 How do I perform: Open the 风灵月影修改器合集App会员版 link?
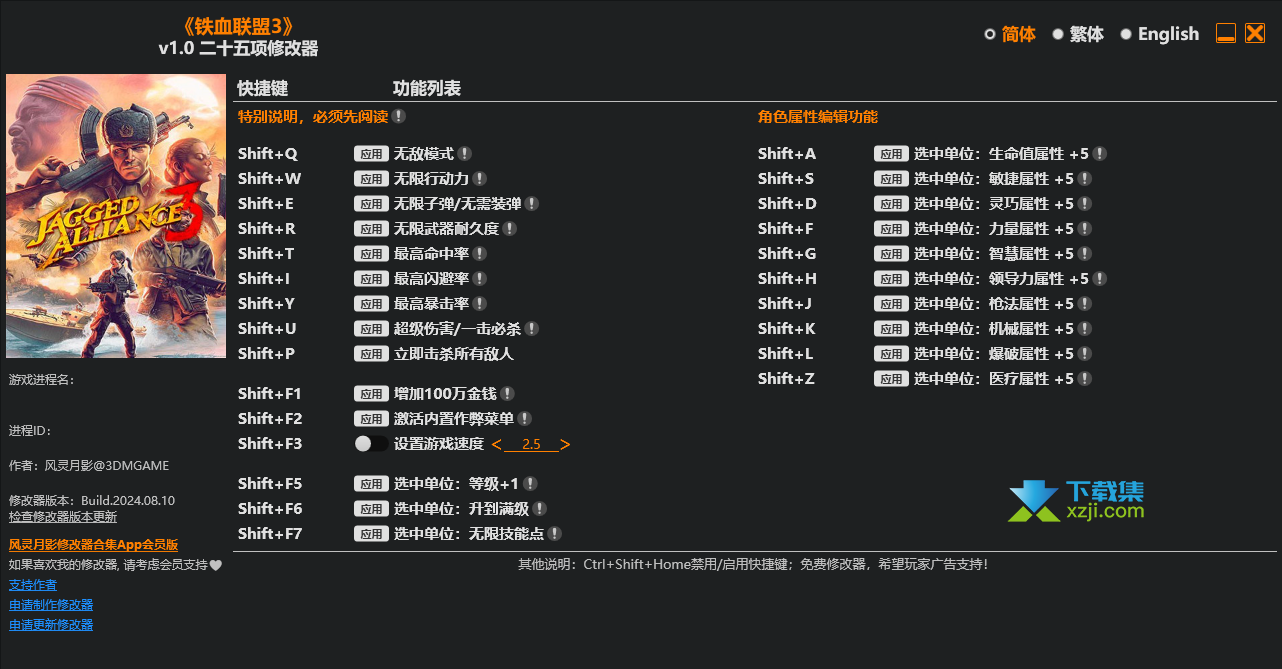[94, 545]
